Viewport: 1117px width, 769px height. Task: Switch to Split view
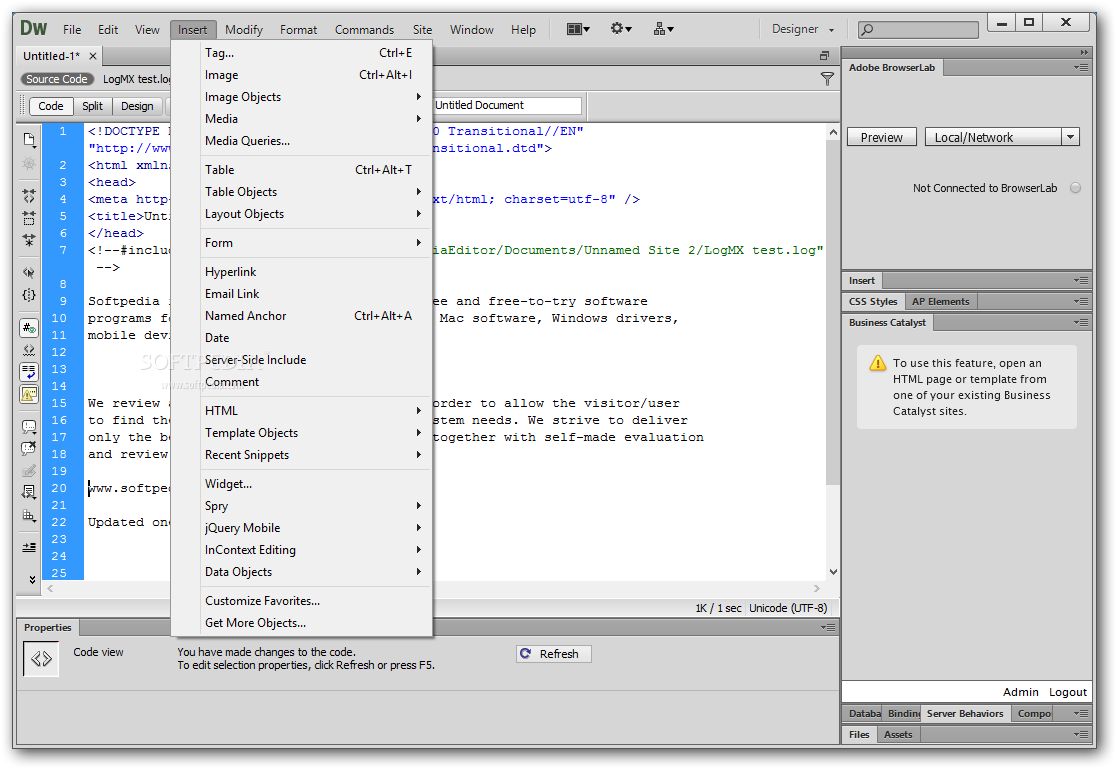[x=92, y=106]
